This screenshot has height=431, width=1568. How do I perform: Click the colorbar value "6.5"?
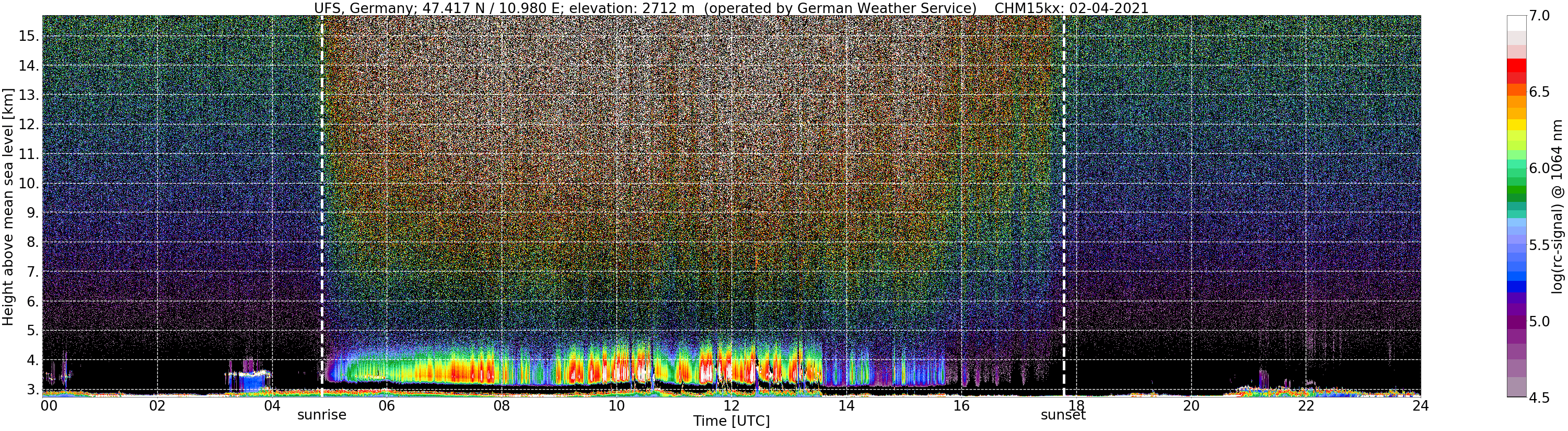pos(1538,92)
